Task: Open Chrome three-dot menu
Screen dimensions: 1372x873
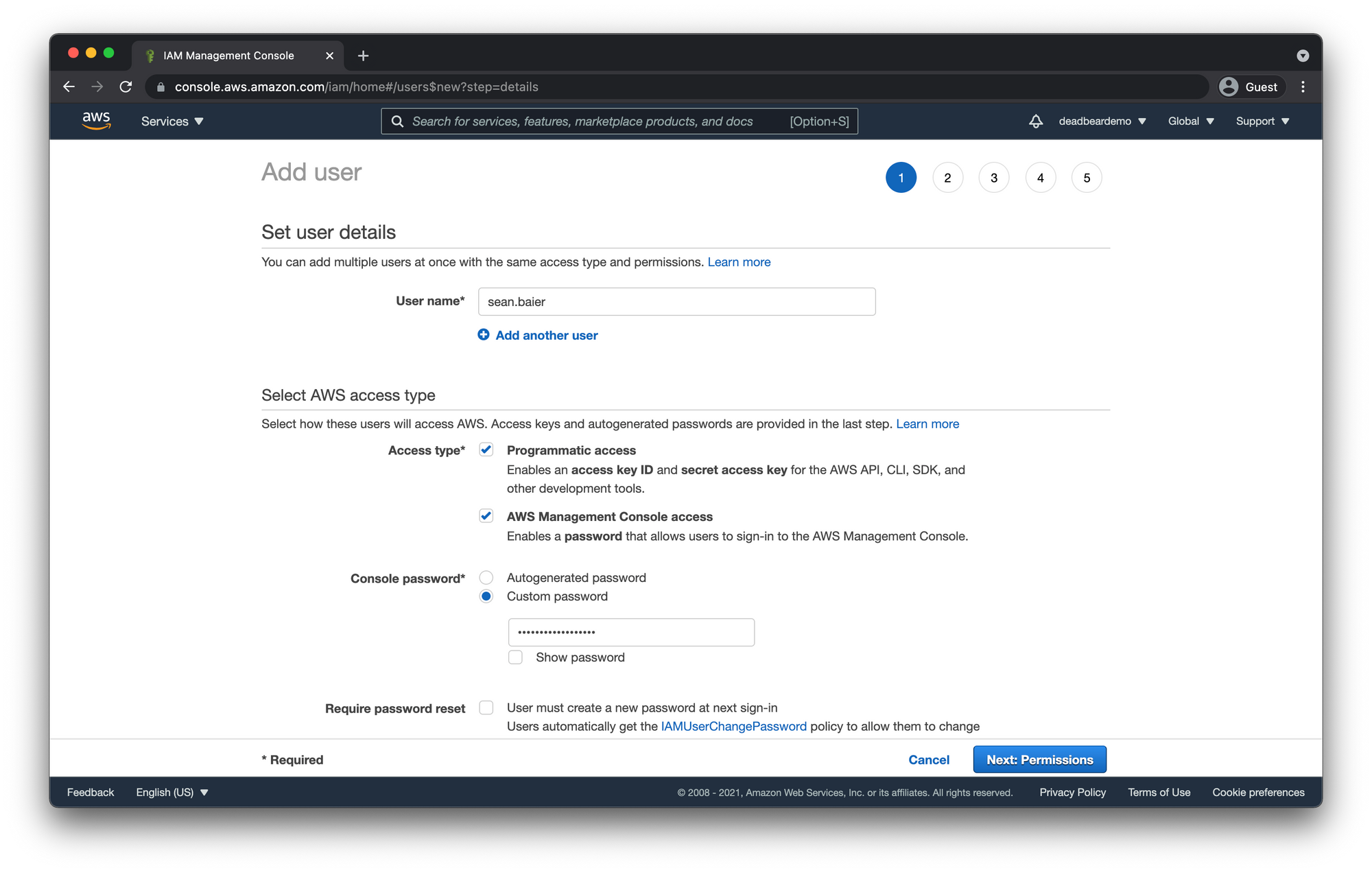Action: [1303, 86]
